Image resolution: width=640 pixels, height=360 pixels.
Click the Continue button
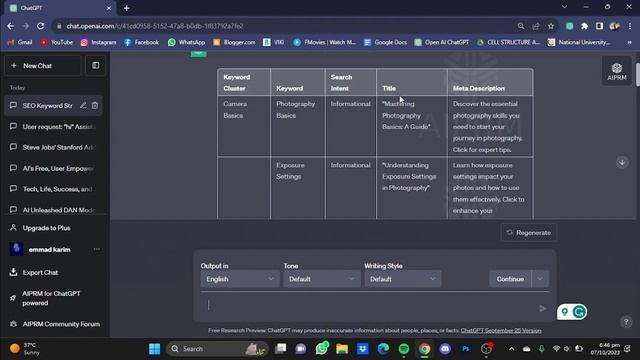[510, 279]
